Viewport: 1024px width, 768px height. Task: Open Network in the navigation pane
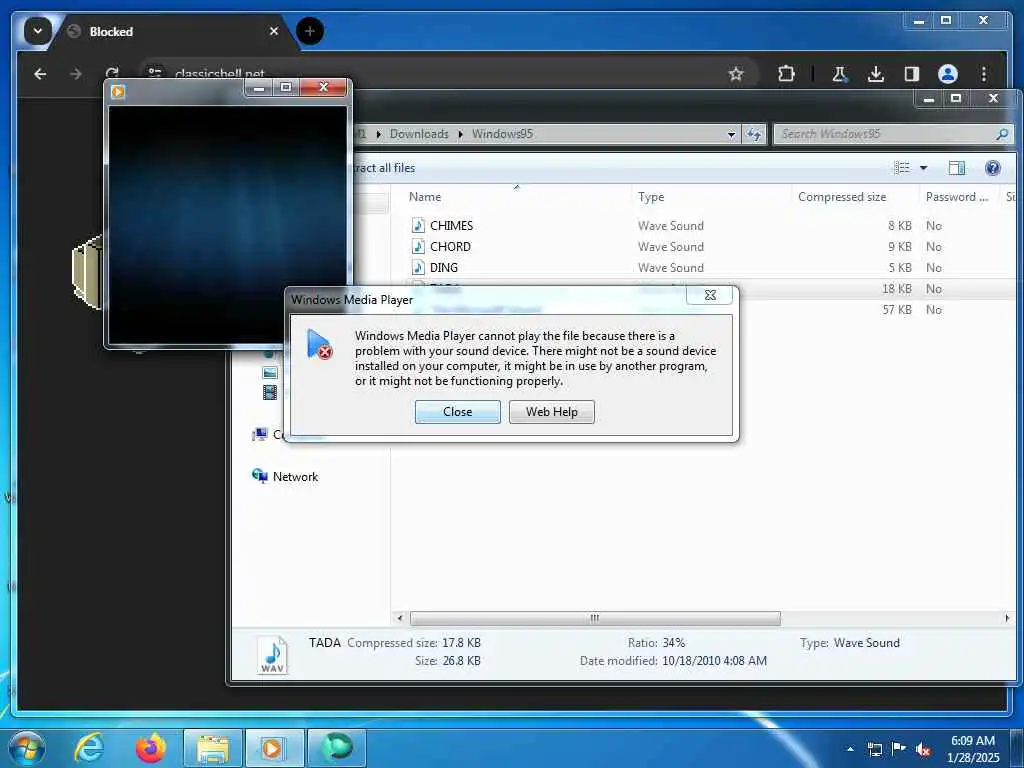tap(295, 477)
